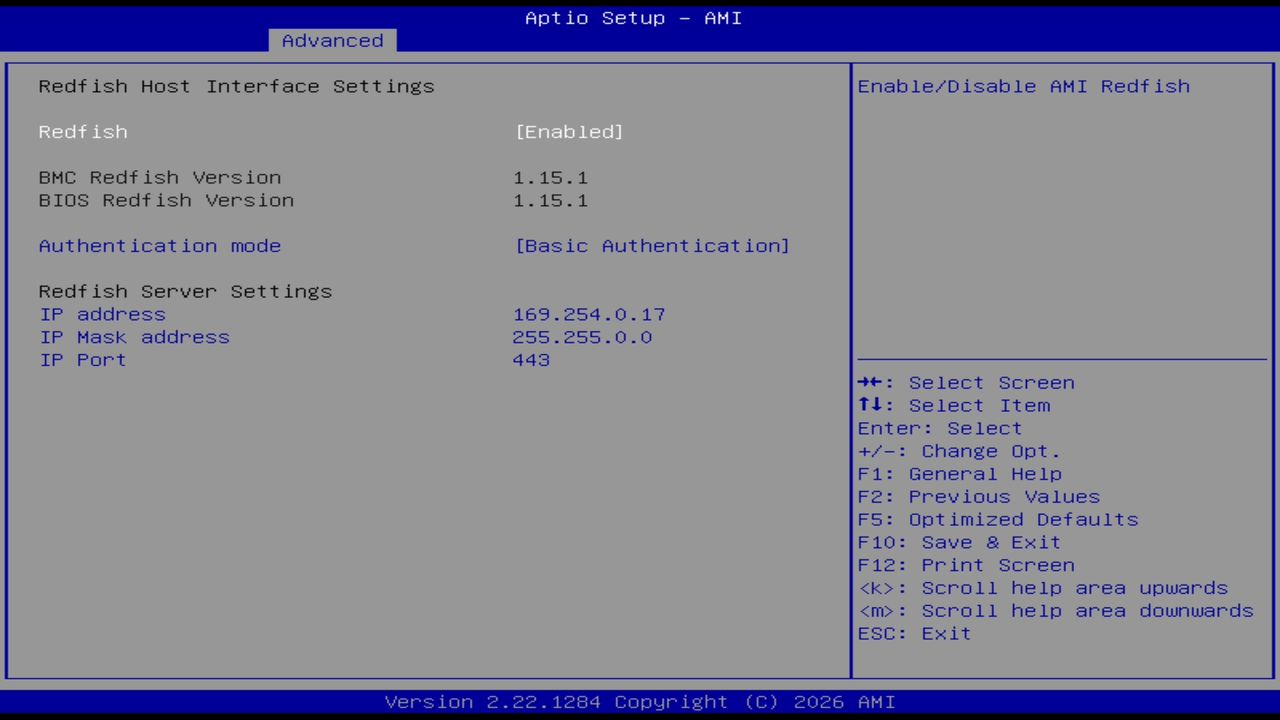The height and width of the screenshot is (720, 1280).
Task: Select the Redfish setting label
Action: click(x=83, y=132)
